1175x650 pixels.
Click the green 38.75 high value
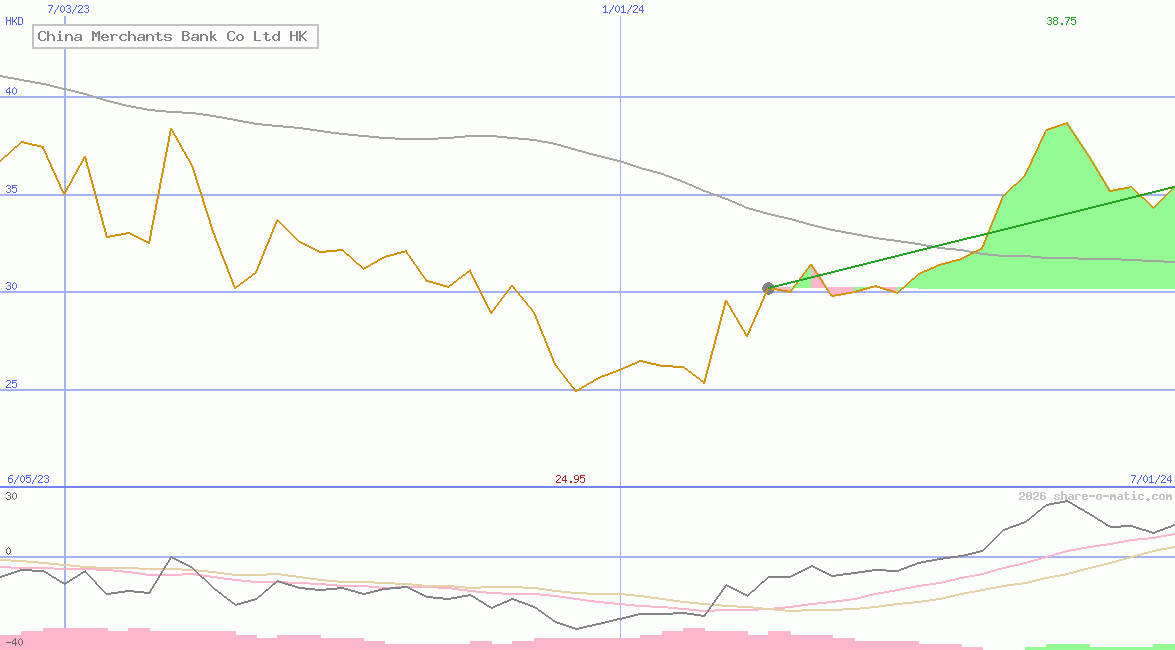(1061, 22)
